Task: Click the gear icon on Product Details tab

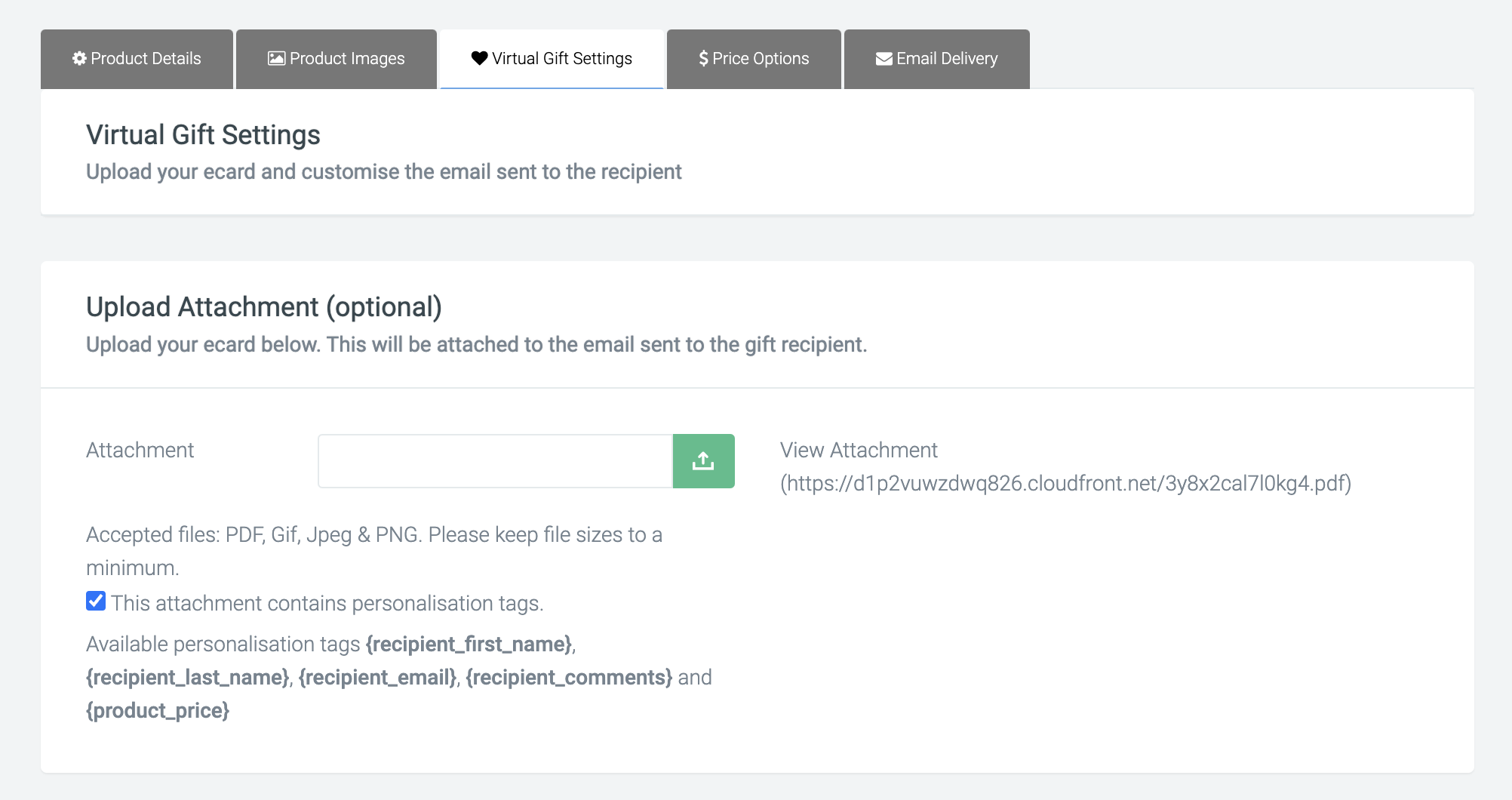Action: [x=79, y=59]
